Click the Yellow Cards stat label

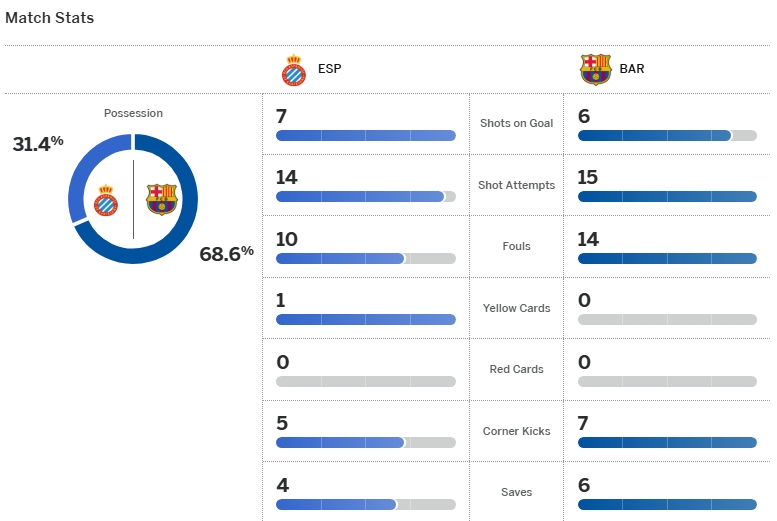[516, 308]
